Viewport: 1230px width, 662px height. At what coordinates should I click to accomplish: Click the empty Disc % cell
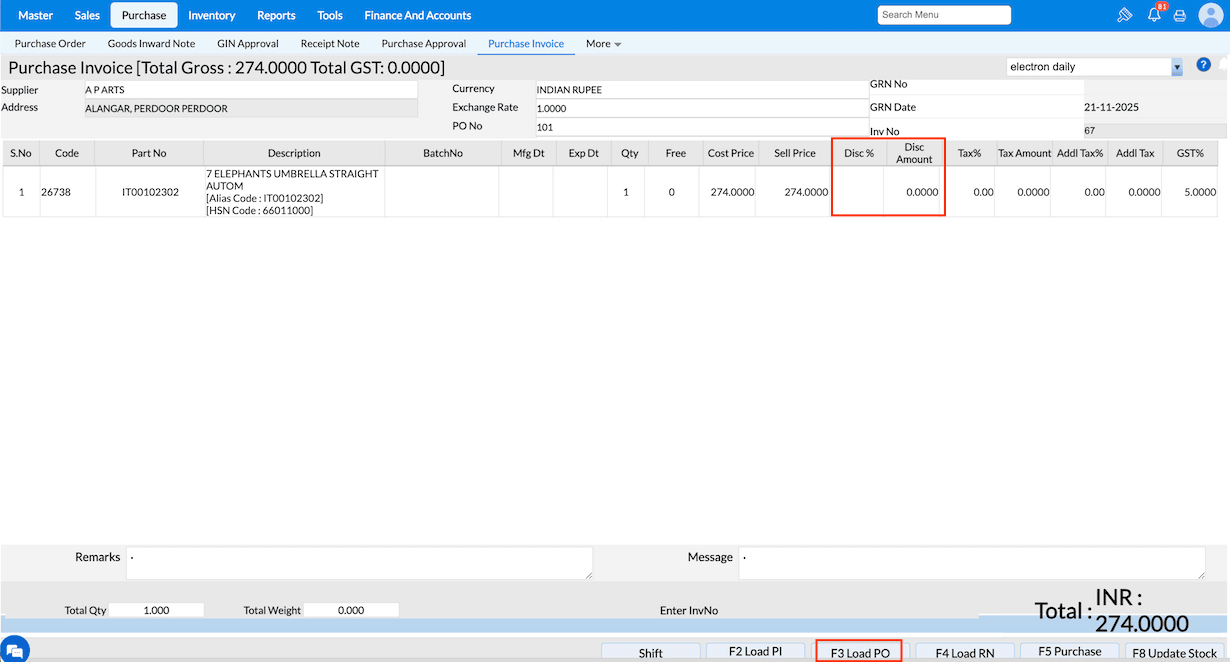[859, 191]
